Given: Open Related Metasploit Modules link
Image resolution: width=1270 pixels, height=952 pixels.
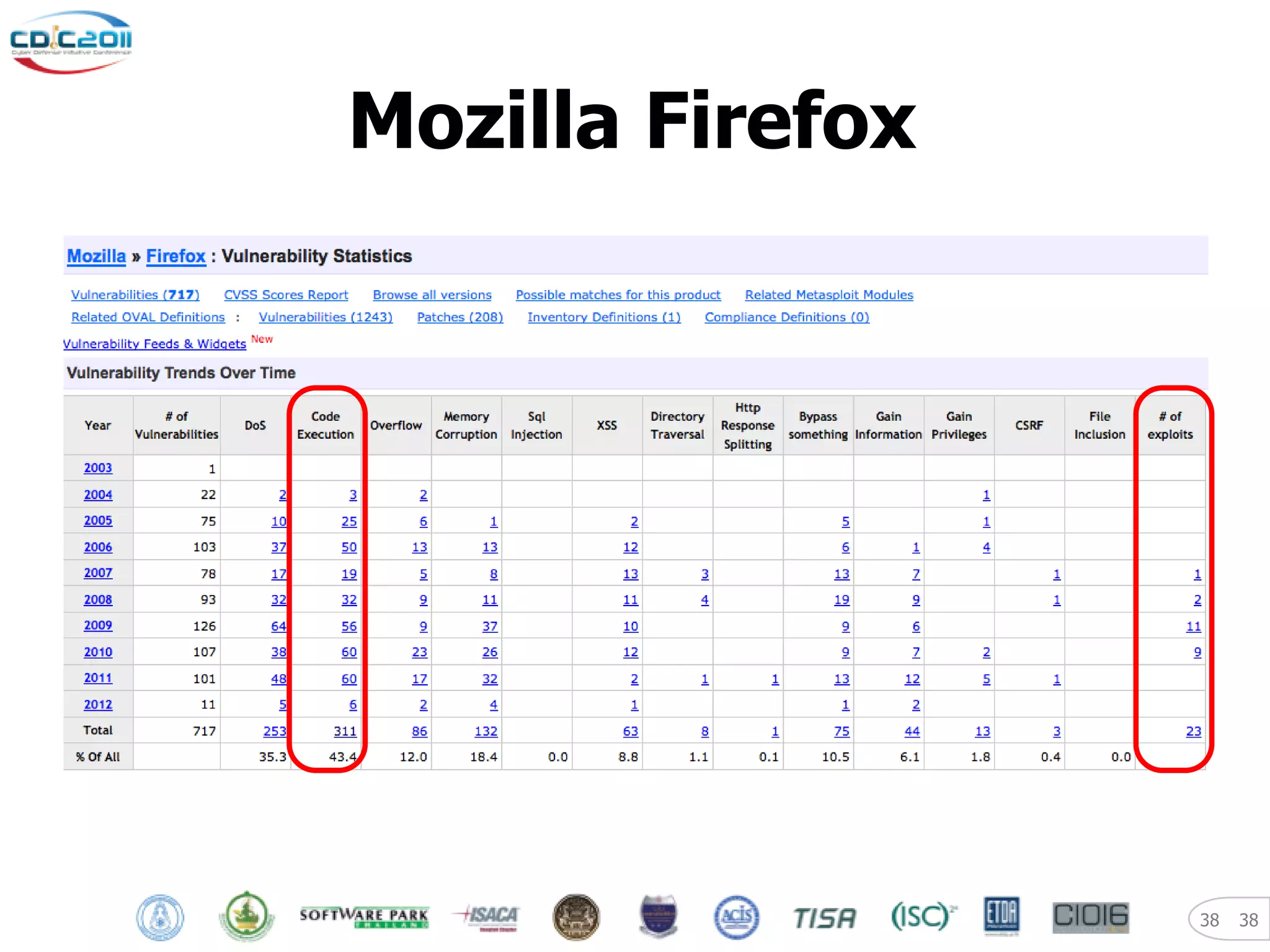Looking at the screenshot, I should (829, 295).
